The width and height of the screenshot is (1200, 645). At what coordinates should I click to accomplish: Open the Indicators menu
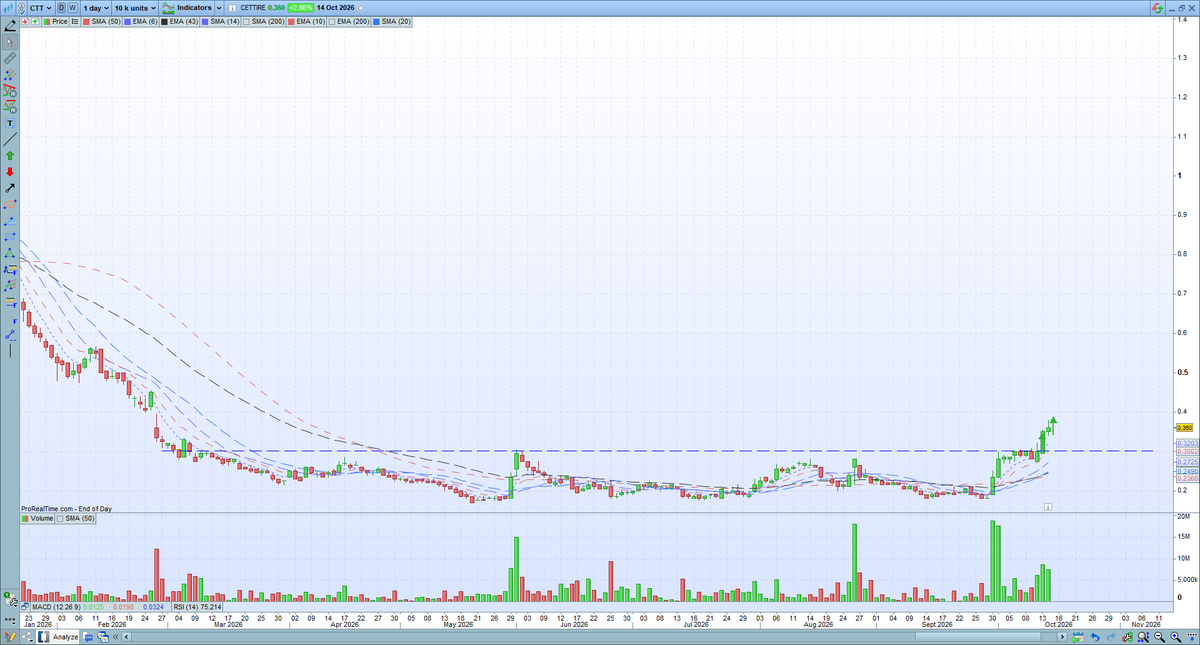[187, 8]
